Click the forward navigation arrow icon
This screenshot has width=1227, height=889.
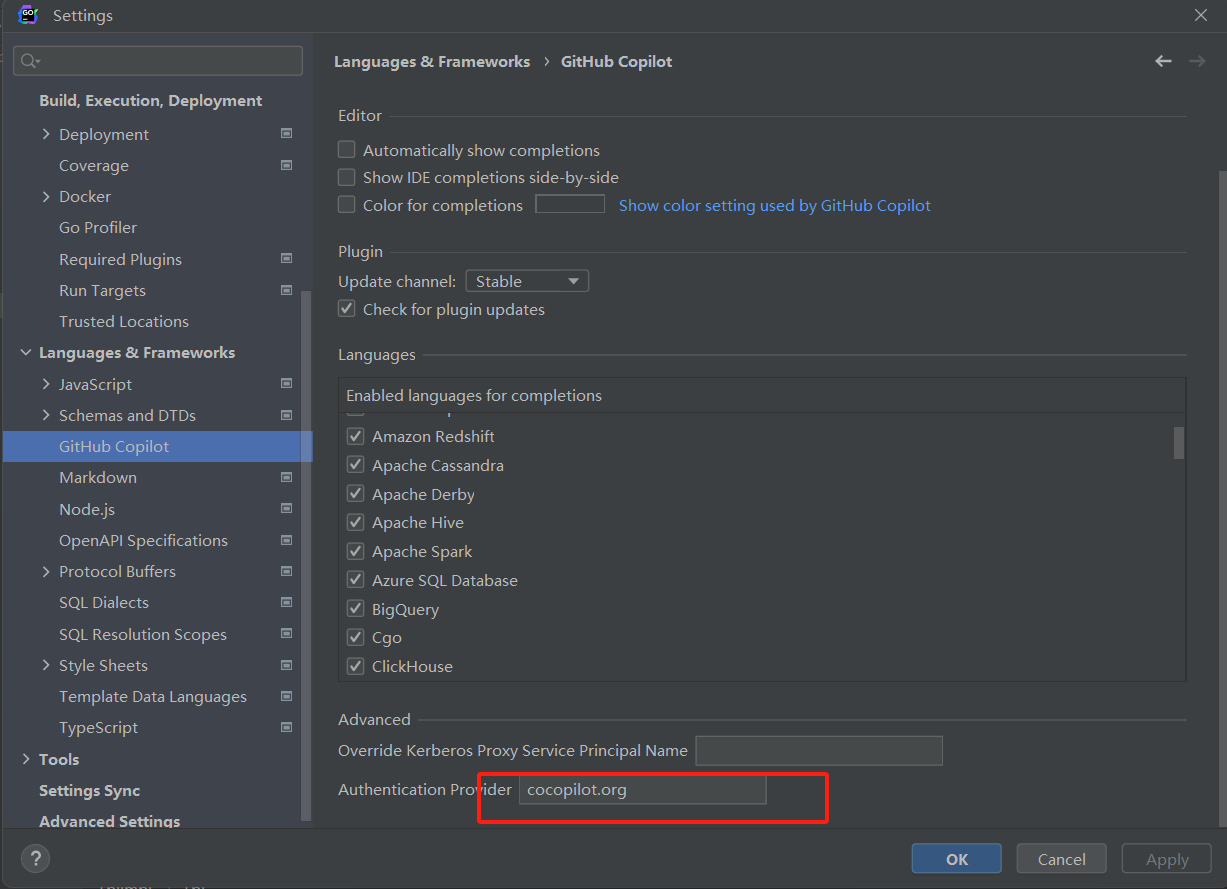(1197, 61)
